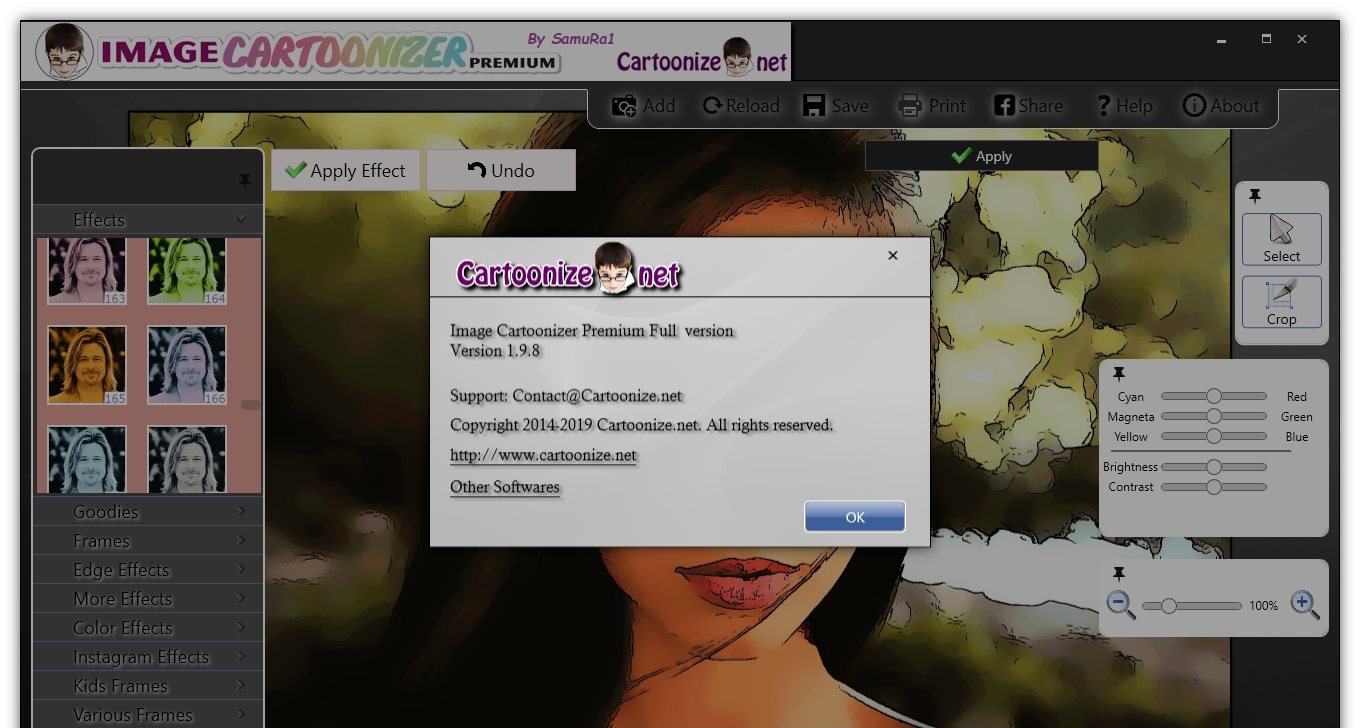1360x728 pixels.
Task: Minimize the Image Cartoonizer window
Action: (1222, 40)
